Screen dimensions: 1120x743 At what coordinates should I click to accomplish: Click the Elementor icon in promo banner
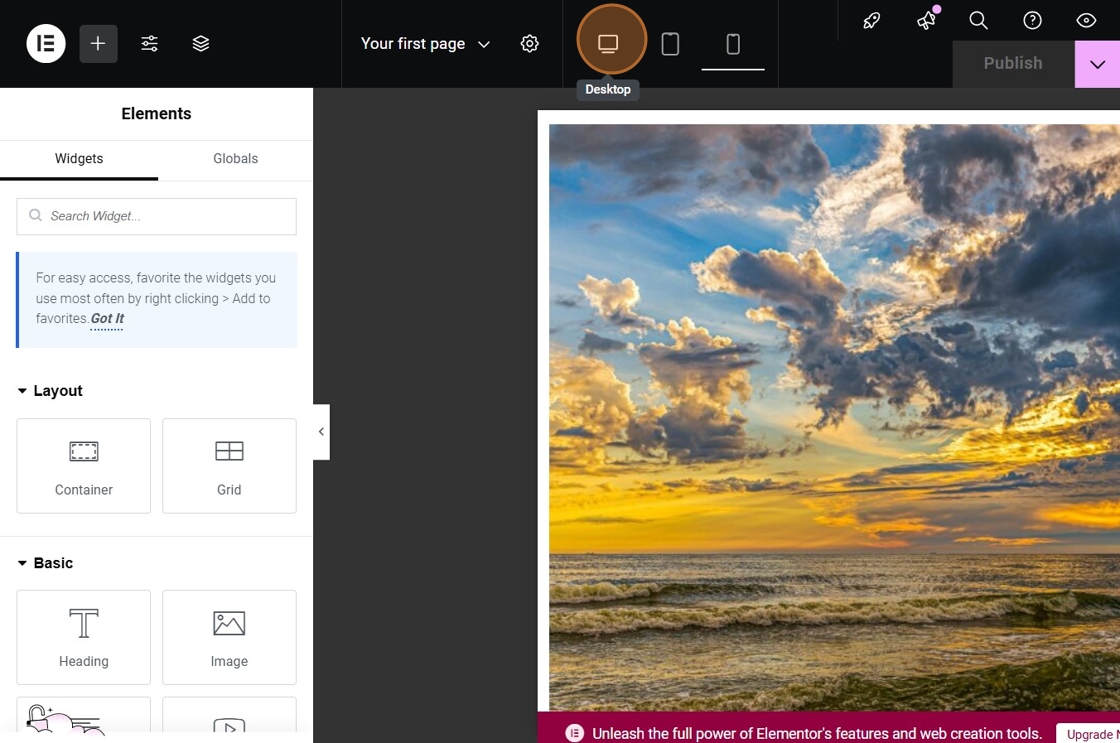(574, 733)
